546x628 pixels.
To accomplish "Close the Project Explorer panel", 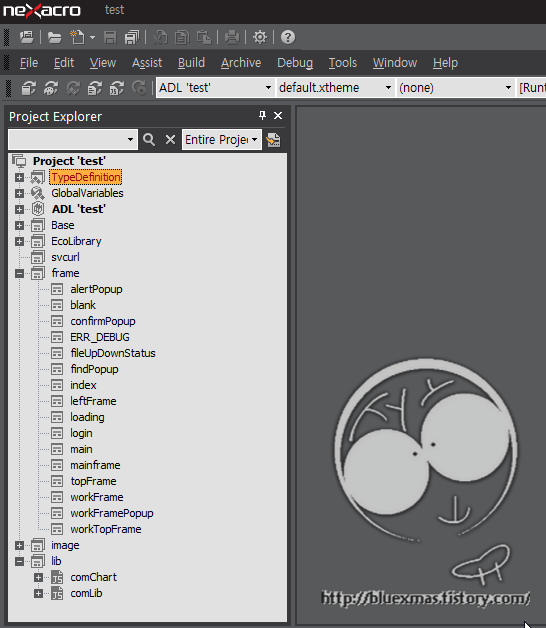I will (278, 116).
